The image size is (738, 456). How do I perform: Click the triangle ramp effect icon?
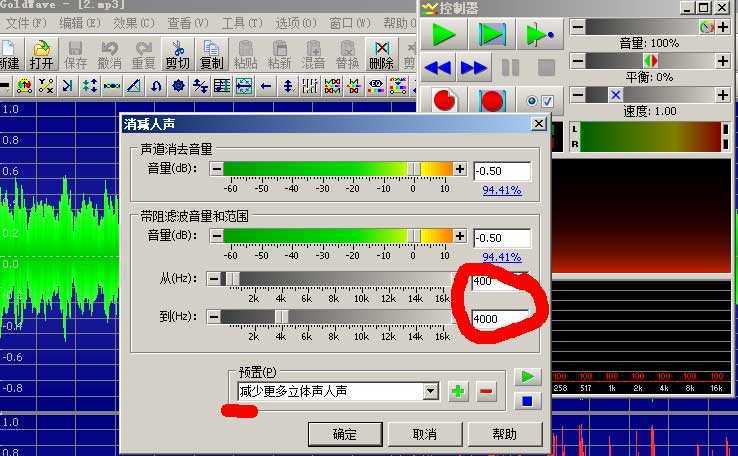point(134,86)
